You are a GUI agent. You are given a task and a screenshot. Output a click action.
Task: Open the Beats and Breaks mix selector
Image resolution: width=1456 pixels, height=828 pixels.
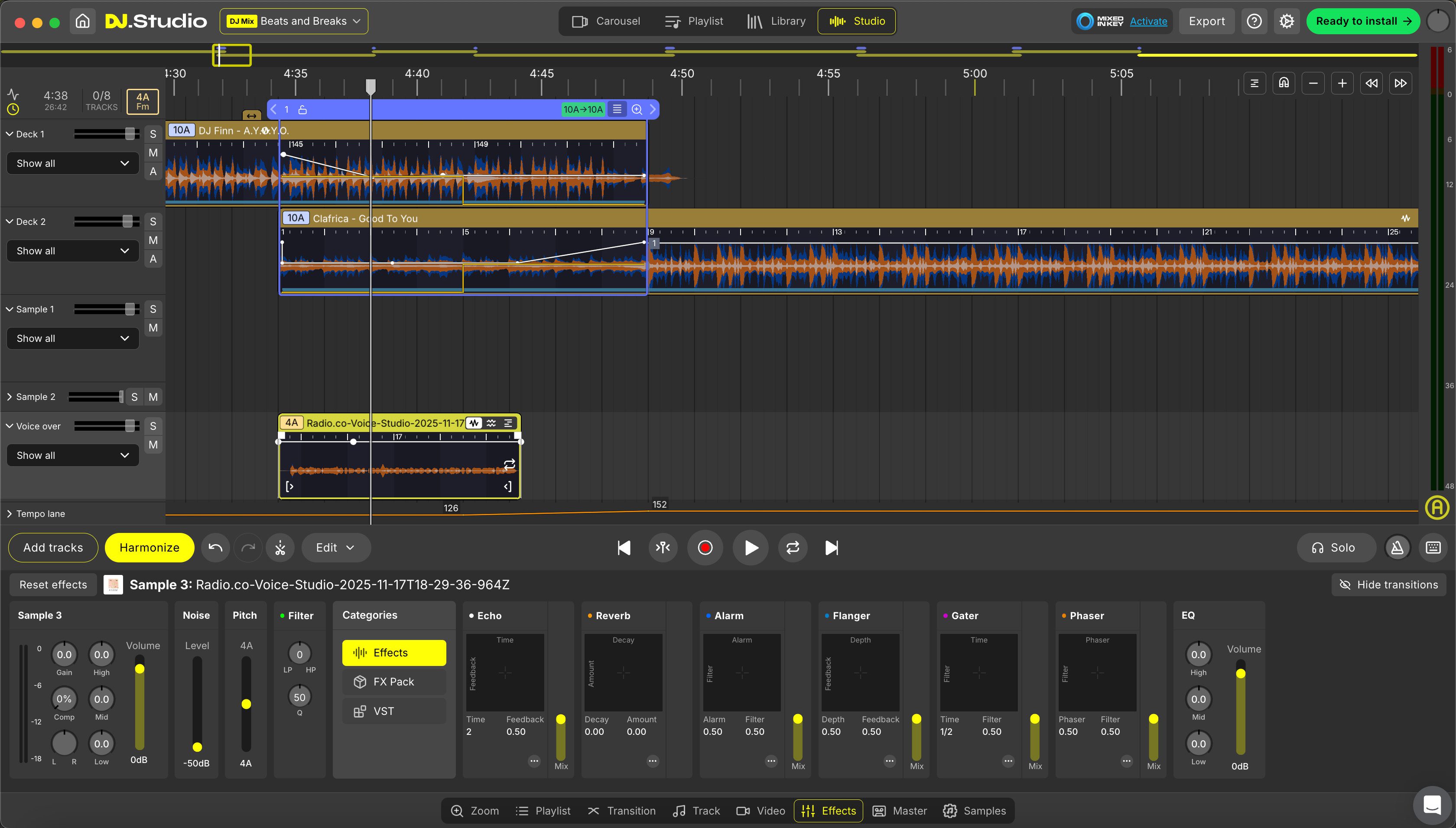coord(293,21)
